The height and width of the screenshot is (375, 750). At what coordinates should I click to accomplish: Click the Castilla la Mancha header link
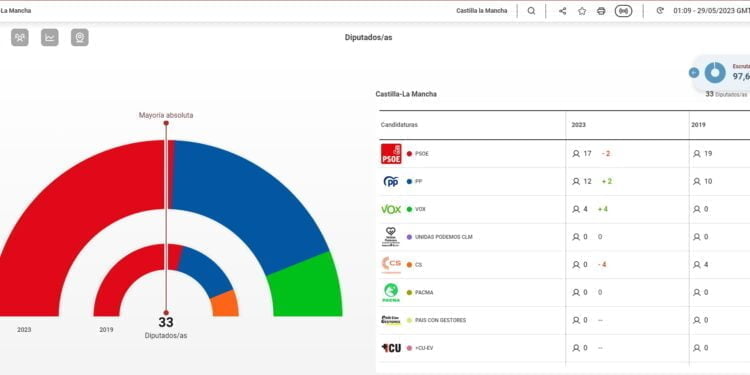pos(482,11)
